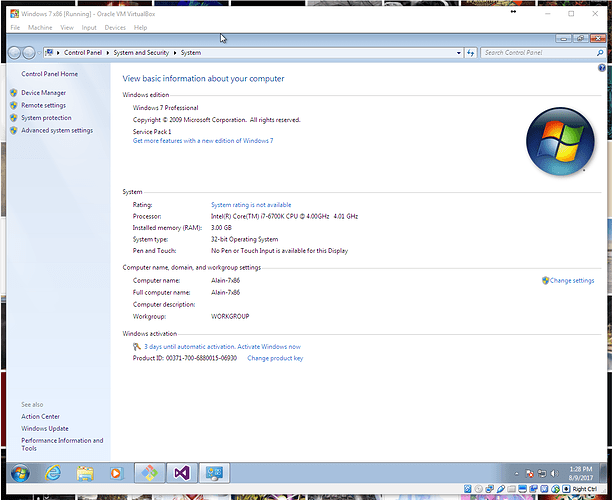Click the System breadcrumb segment
Viewport: 612px width, 500px height.
pos(190,53)
